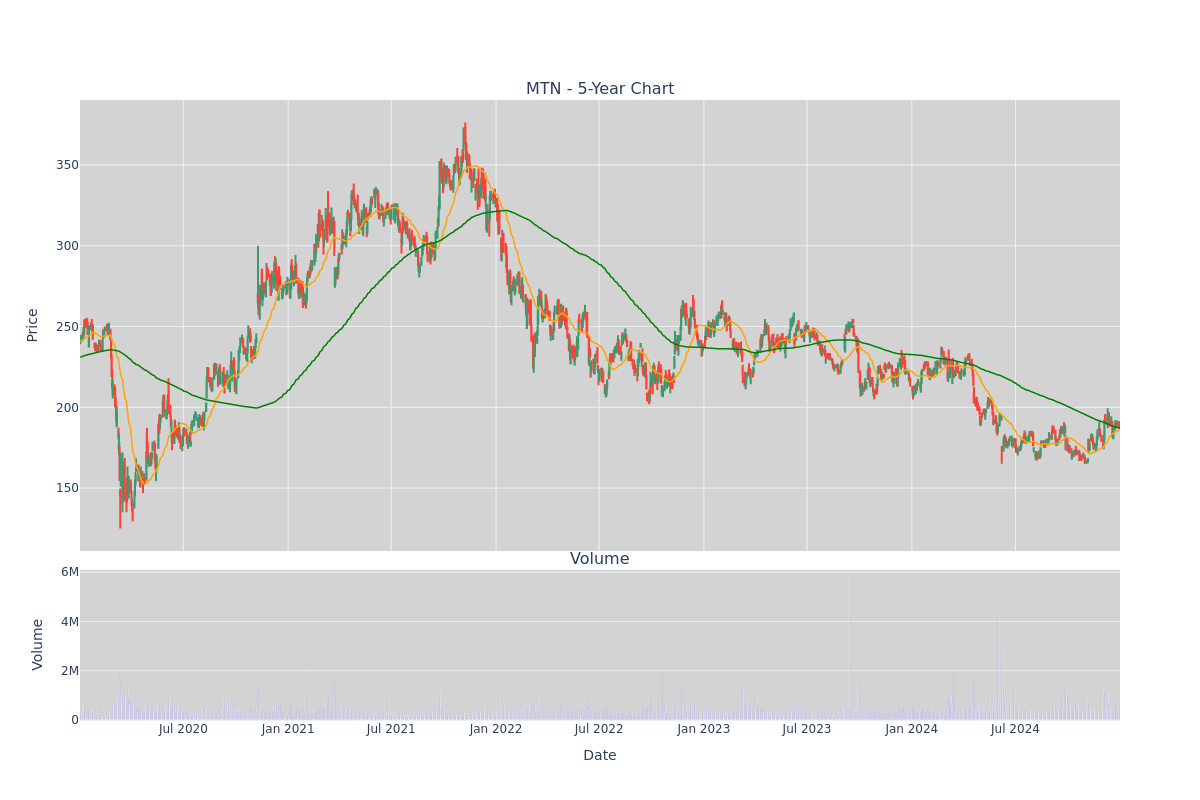Click the Jan 2023 date tick
This screenshot has height=800, width=1200.
pyautogui.click(x=704, y=729)
